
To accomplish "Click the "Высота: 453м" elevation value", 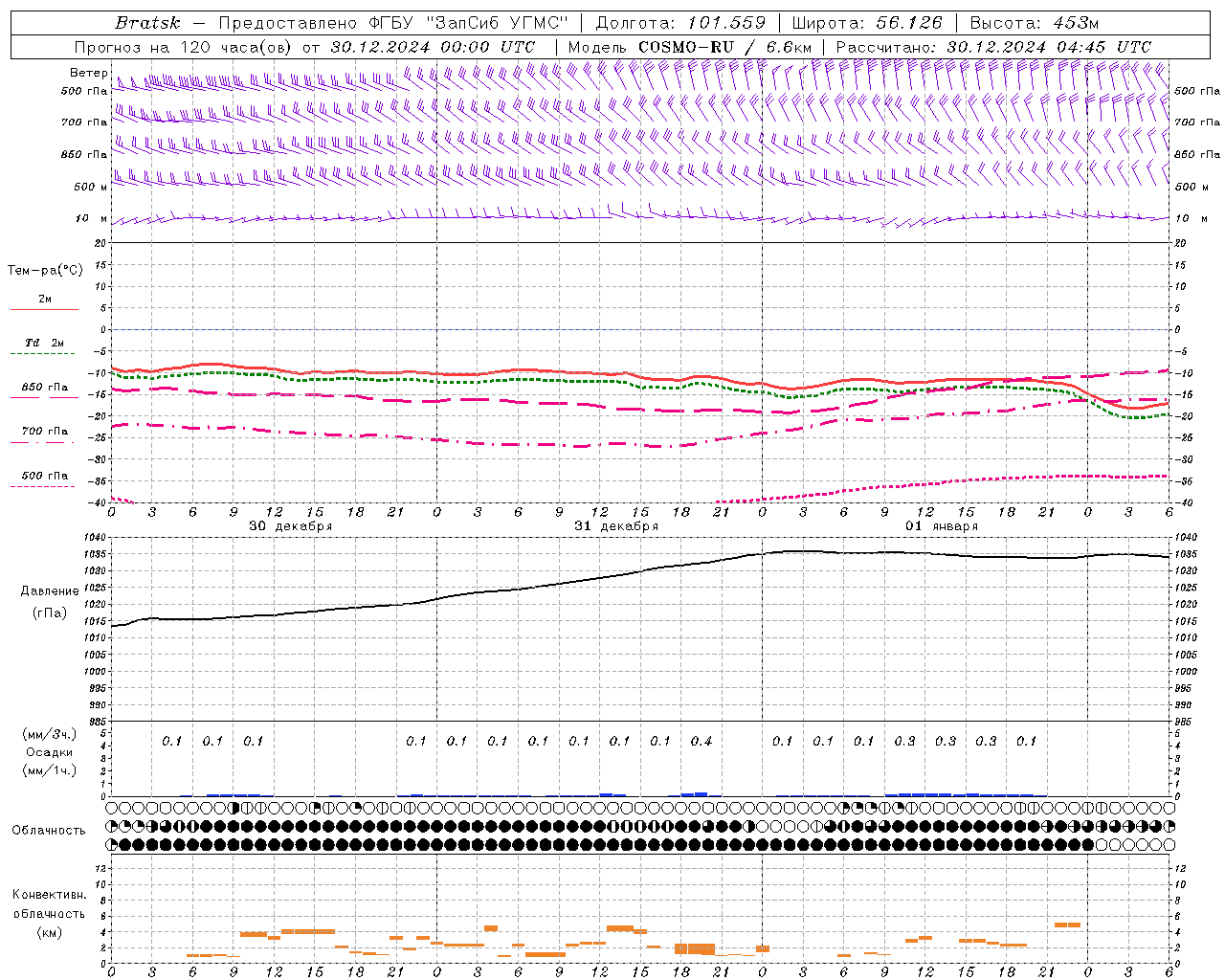I will tap(1035, 22).
